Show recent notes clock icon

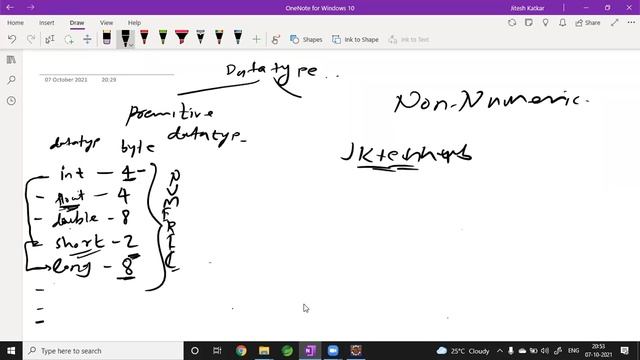pyautogui.click(x=11, y=100)
